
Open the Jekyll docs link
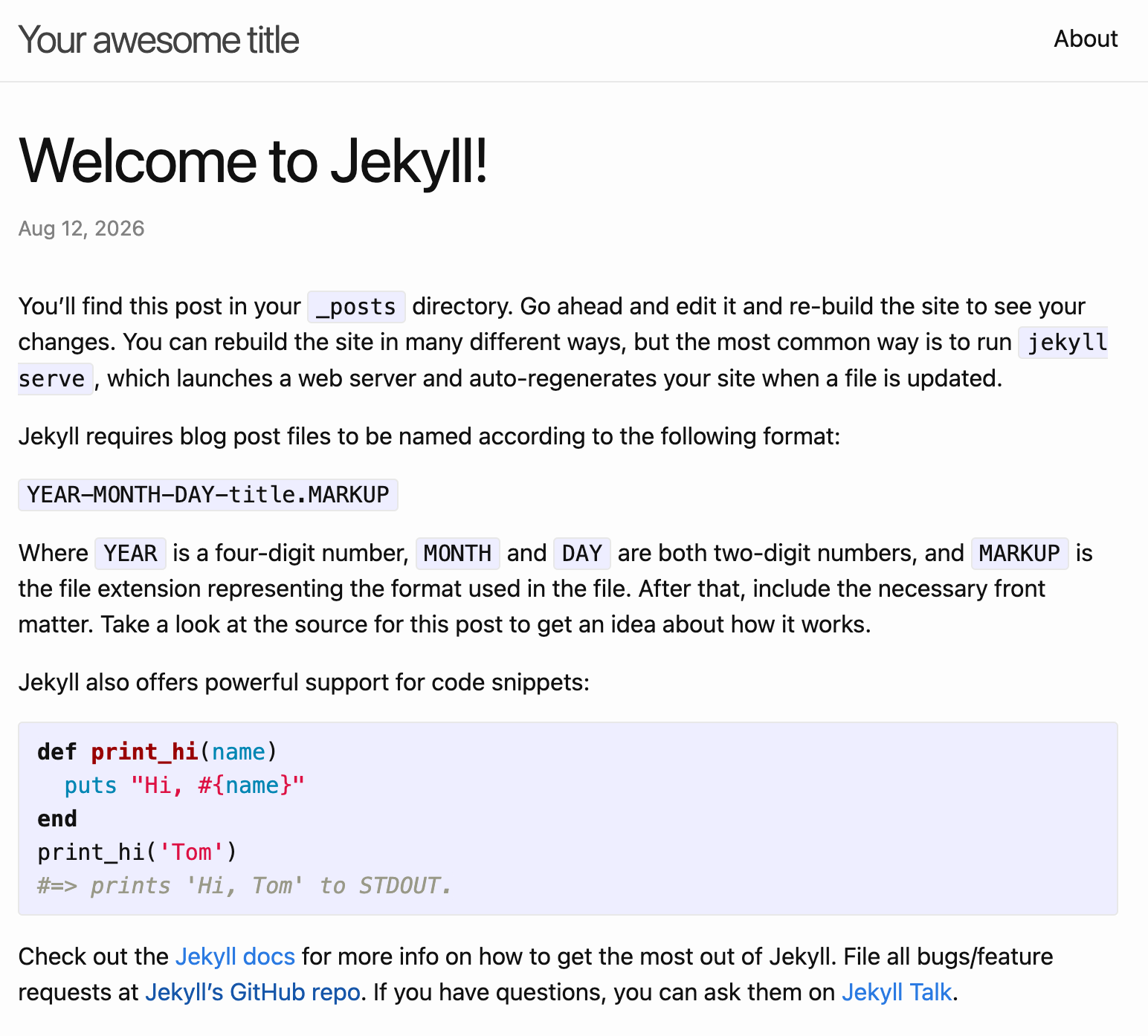(x=235, y=956)
